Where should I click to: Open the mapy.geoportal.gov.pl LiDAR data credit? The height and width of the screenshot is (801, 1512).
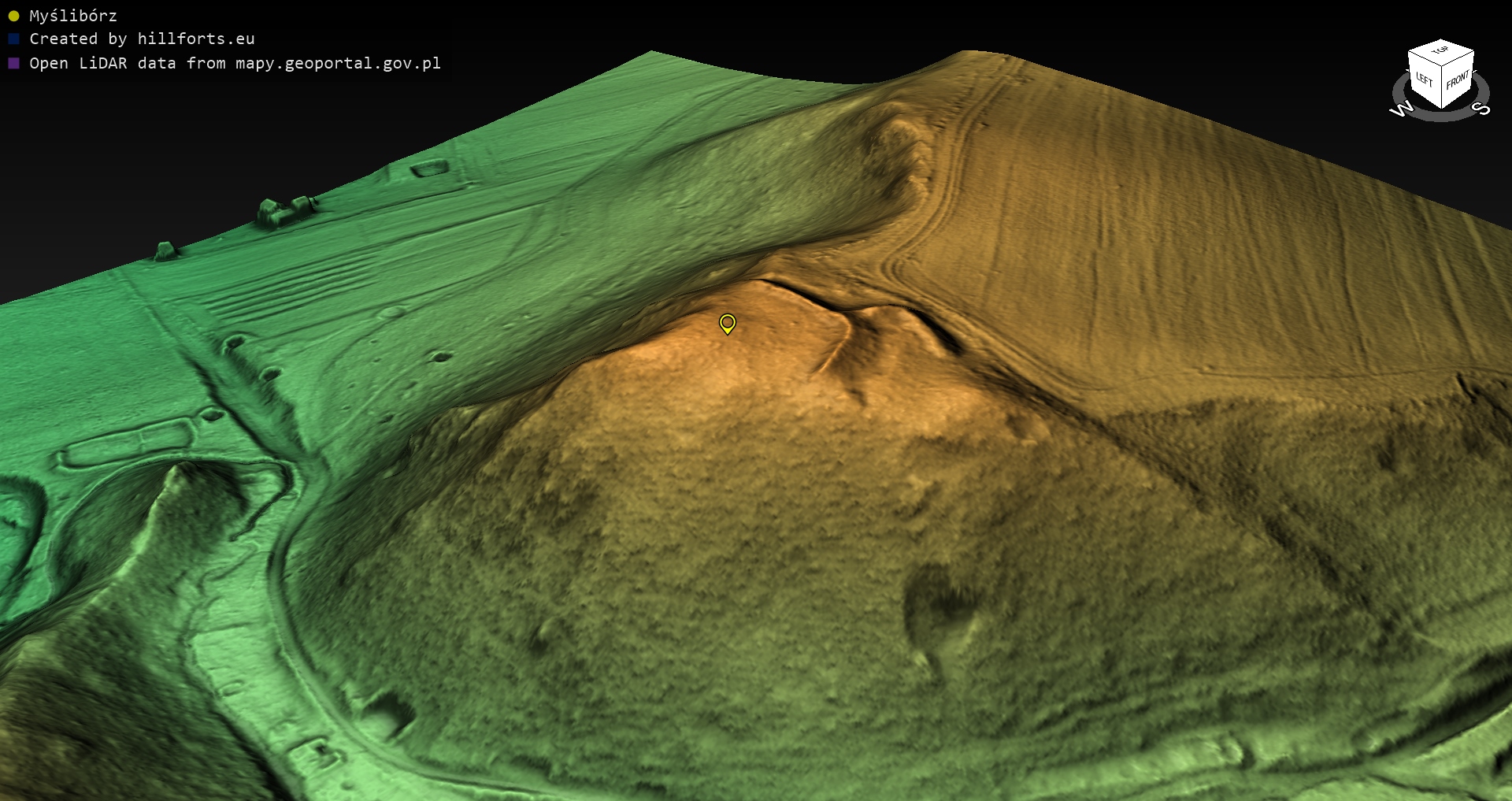point(235,63)
